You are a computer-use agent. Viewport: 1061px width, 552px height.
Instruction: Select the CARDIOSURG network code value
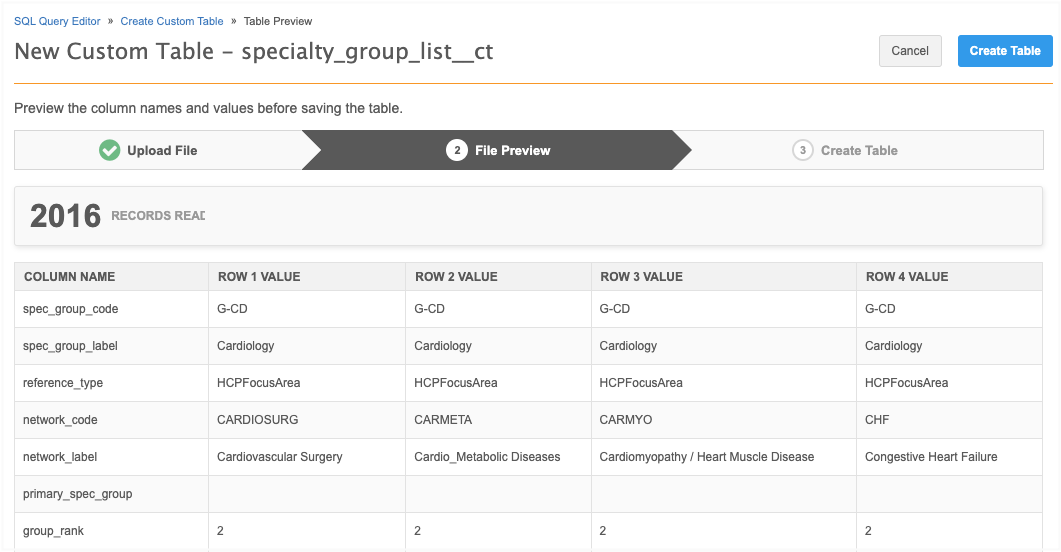click(x=257, y=420)
